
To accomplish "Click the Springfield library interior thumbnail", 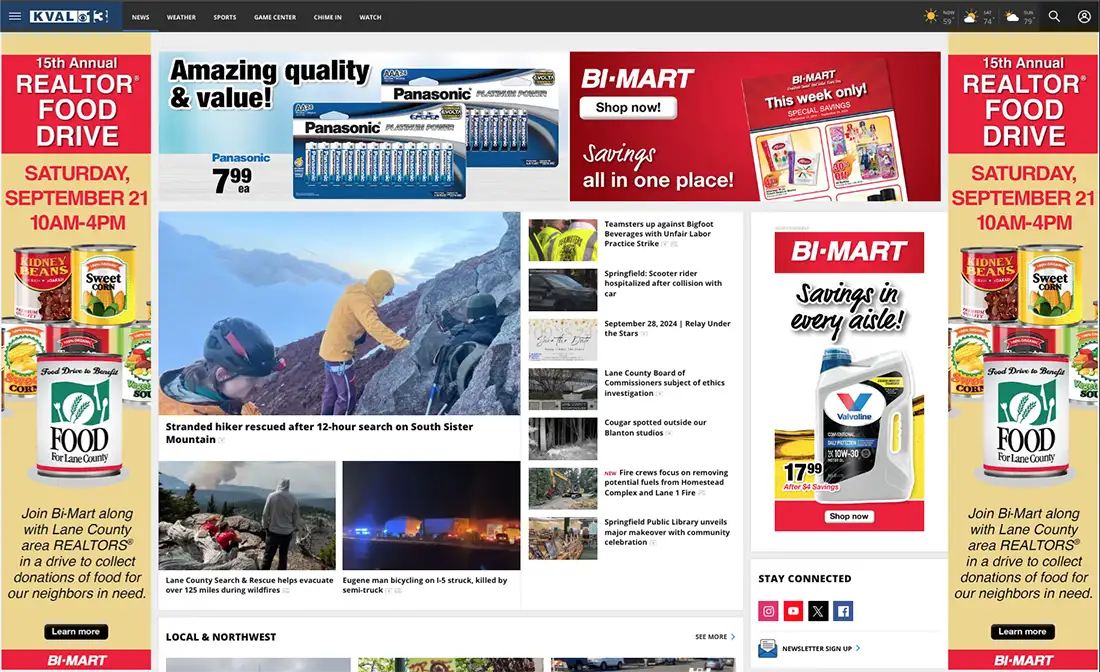I will 563,539.
